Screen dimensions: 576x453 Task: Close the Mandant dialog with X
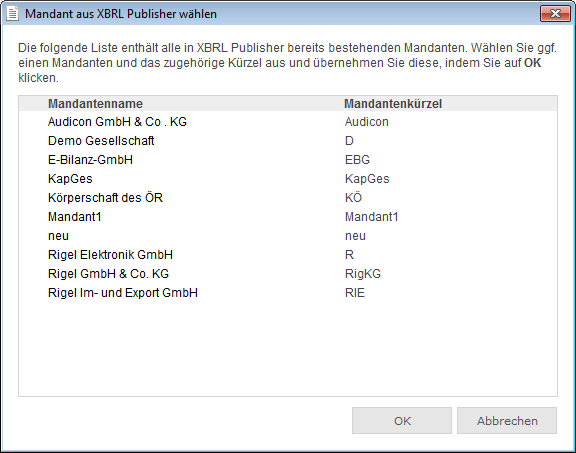pyautogui.click(x=555, y=14)
